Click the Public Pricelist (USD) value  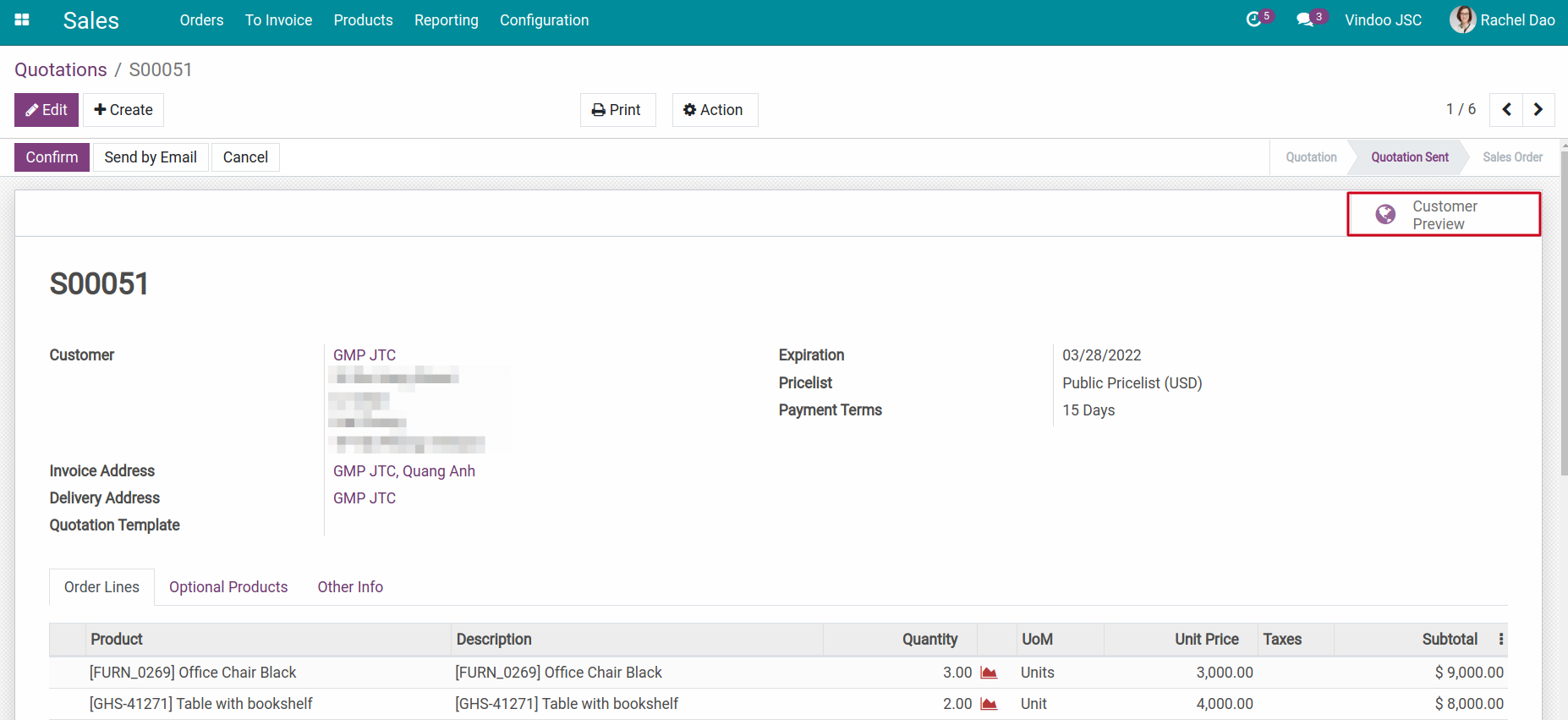[x=1132, y=383]
